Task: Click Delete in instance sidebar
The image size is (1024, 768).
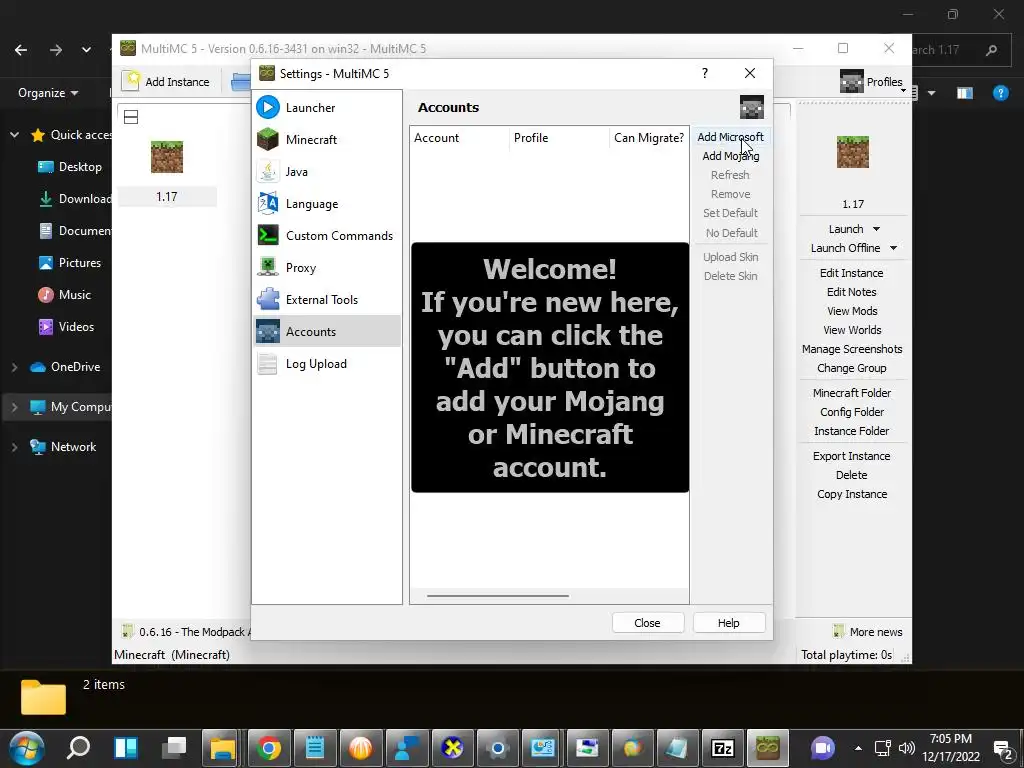Action: [852, 475]
